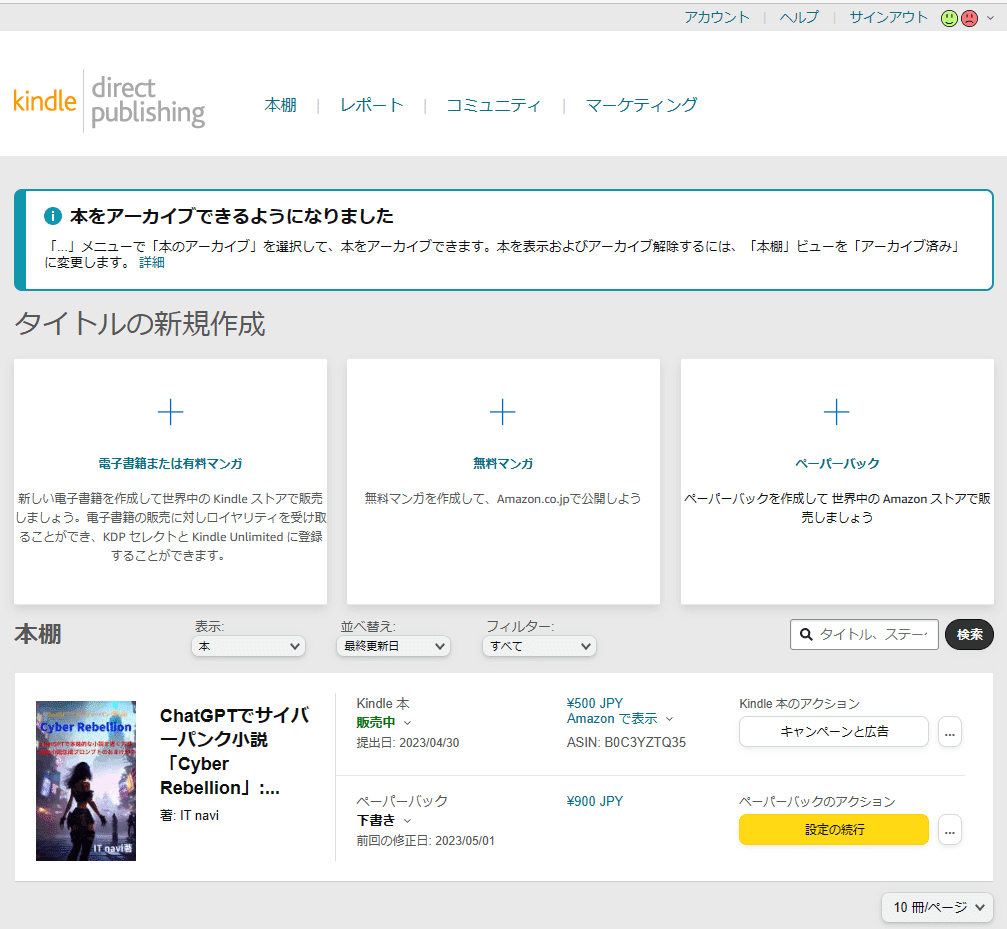
Task: Open the フィルター dropdown set to すべて
Action: click(539, 646)
